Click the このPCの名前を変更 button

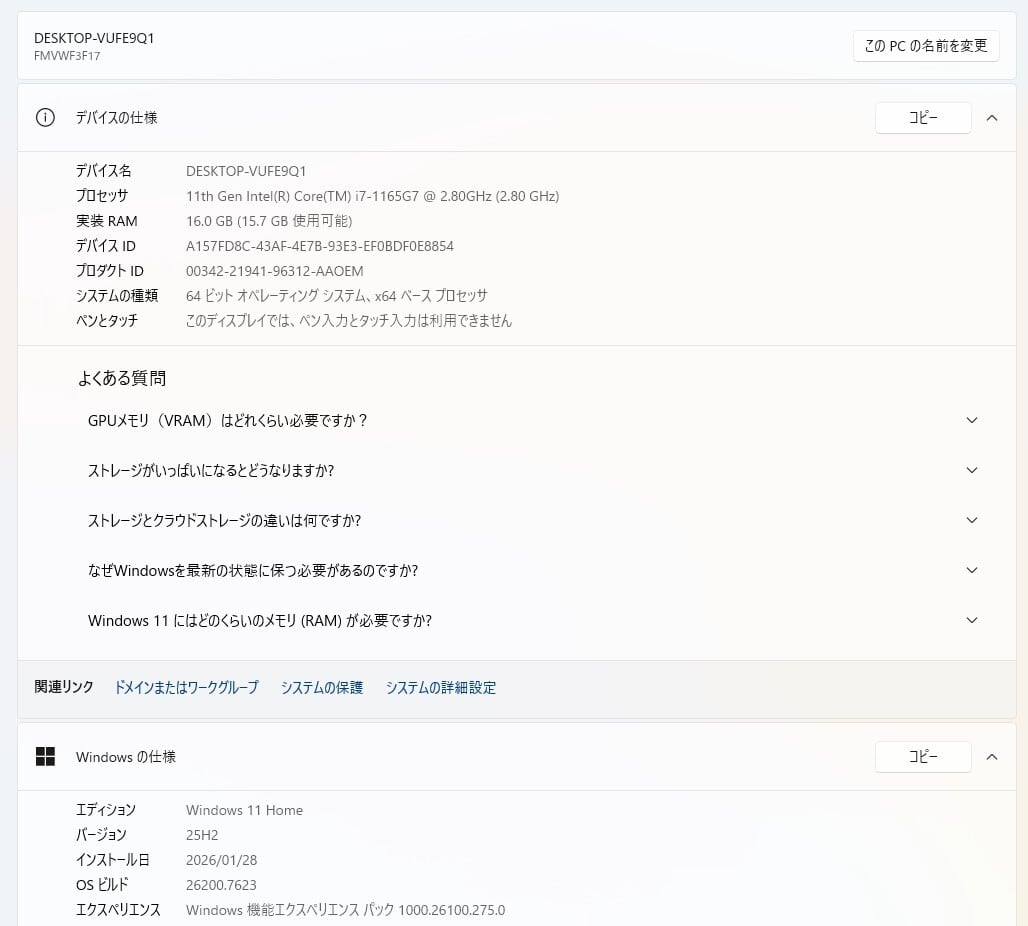[x=925, y=45]
